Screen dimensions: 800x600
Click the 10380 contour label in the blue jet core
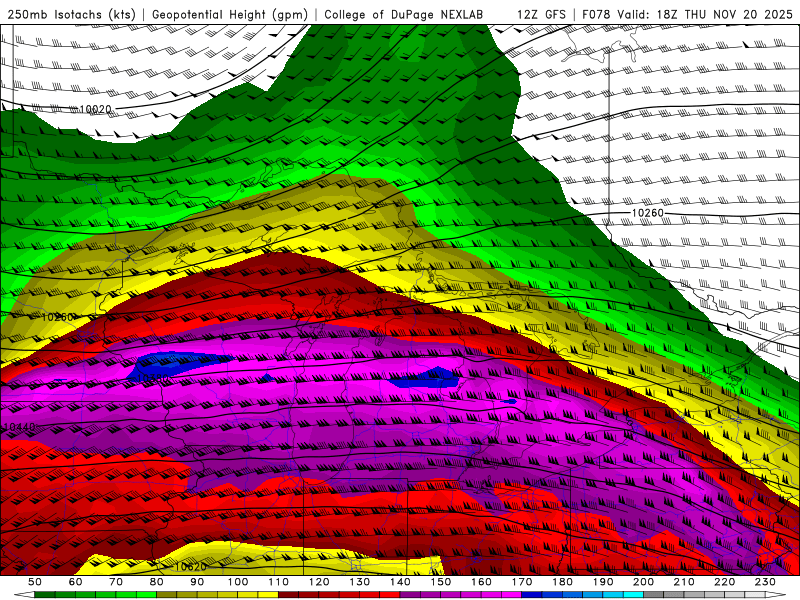point(153,379)
